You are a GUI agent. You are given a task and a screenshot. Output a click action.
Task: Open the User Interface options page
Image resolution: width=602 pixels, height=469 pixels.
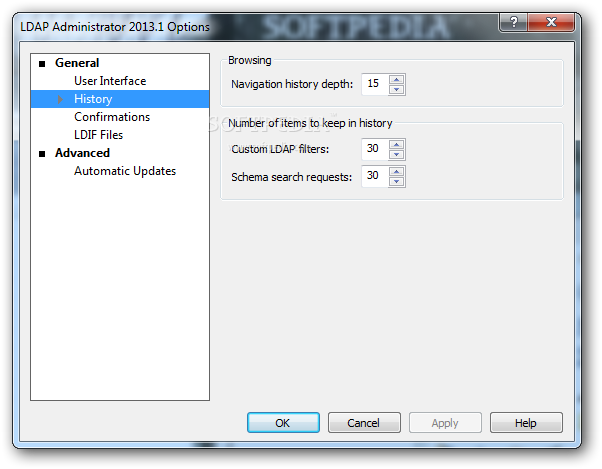pyautogui.click(x=110, y=81)
